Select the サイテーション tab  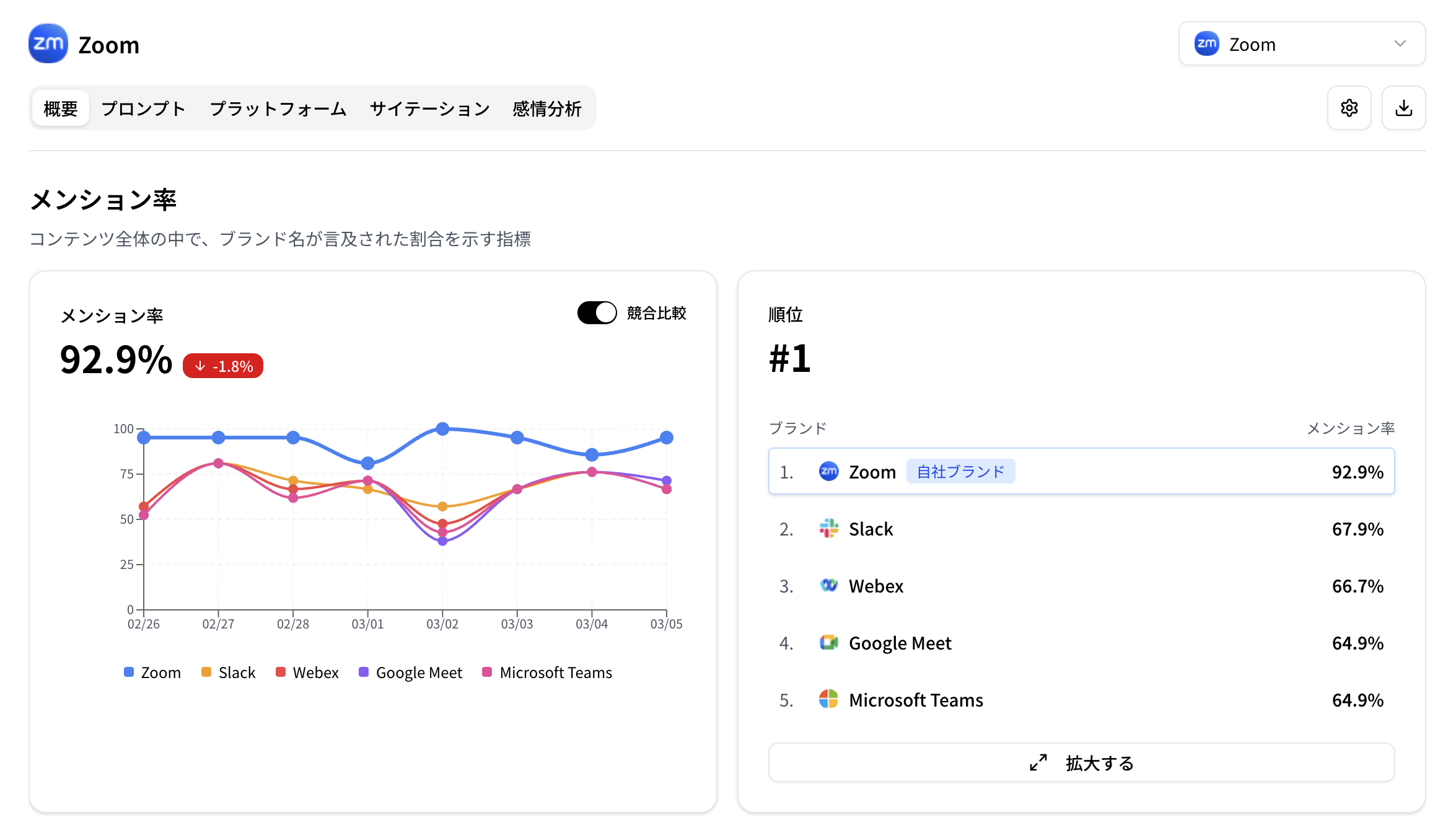(x=429, y=108)
